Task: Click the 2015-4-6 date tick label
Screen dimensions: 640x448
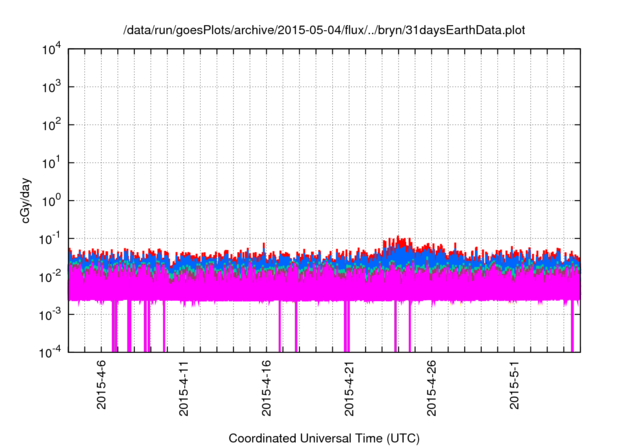Action: [101, 384]
